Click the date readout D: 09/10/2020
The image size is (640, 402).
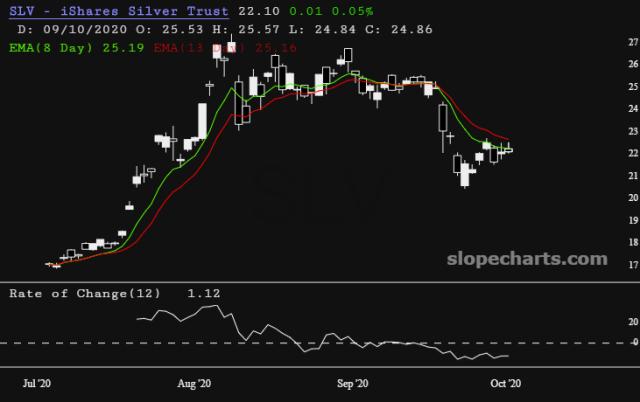coord(72,29)
